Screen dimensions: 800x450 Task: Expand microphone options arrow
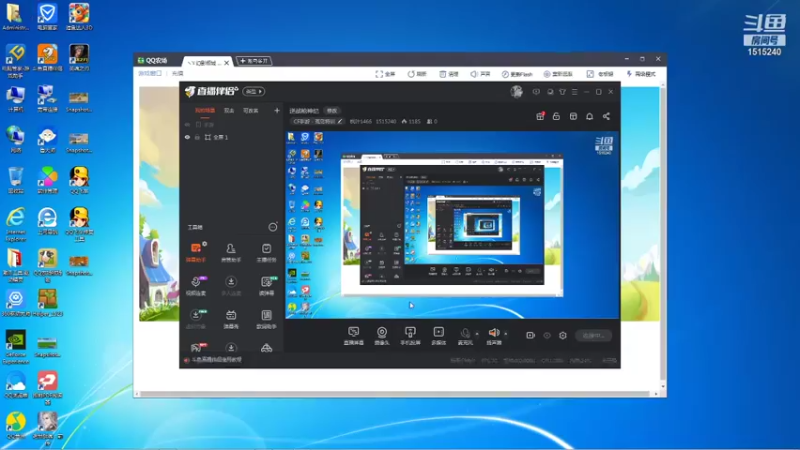(x=477, y=334)
